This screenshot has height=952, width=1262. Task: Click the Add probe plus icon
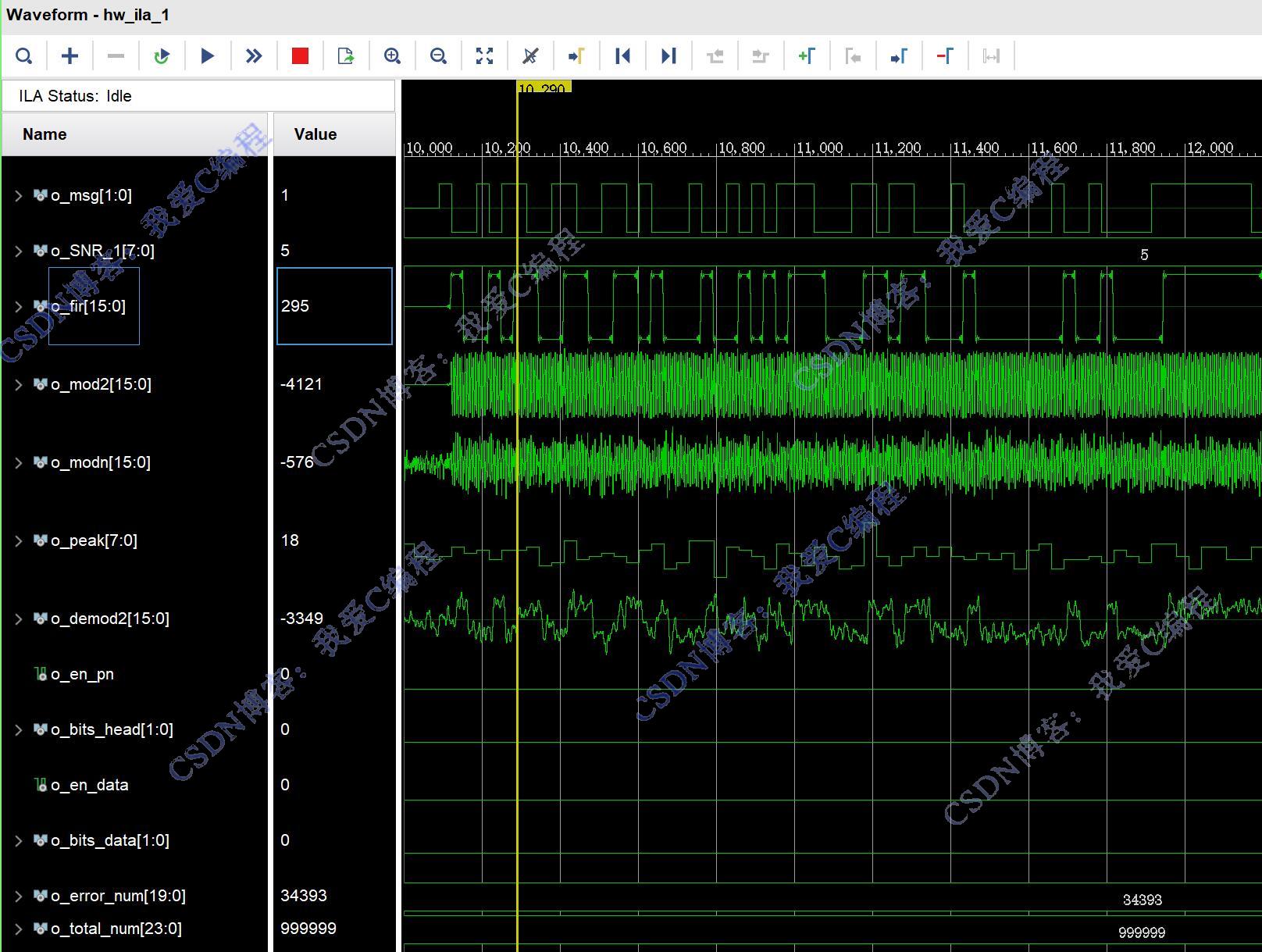point(70,56)
